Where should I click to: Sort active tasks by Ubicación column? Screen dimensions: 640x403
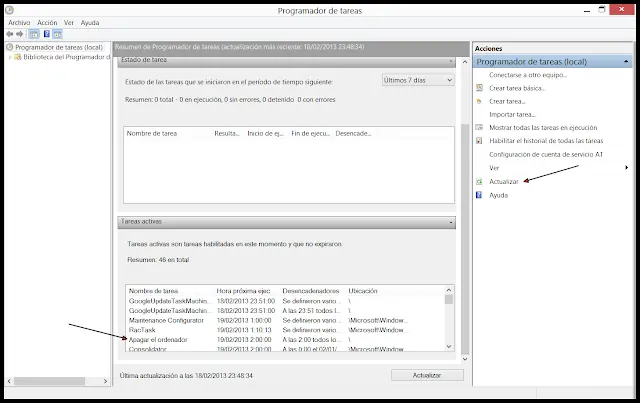[x=362, y=291]
